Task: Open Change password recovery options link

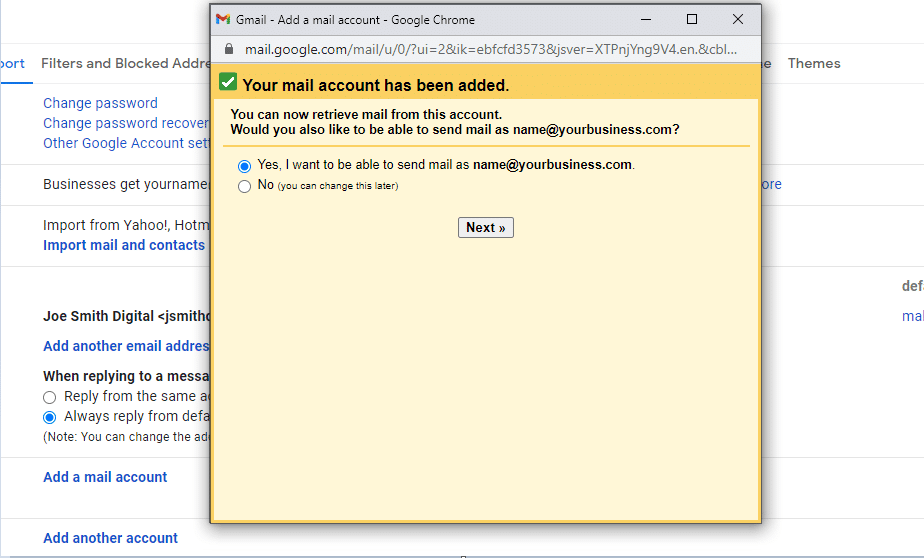Action: click(x=125, y=123)
